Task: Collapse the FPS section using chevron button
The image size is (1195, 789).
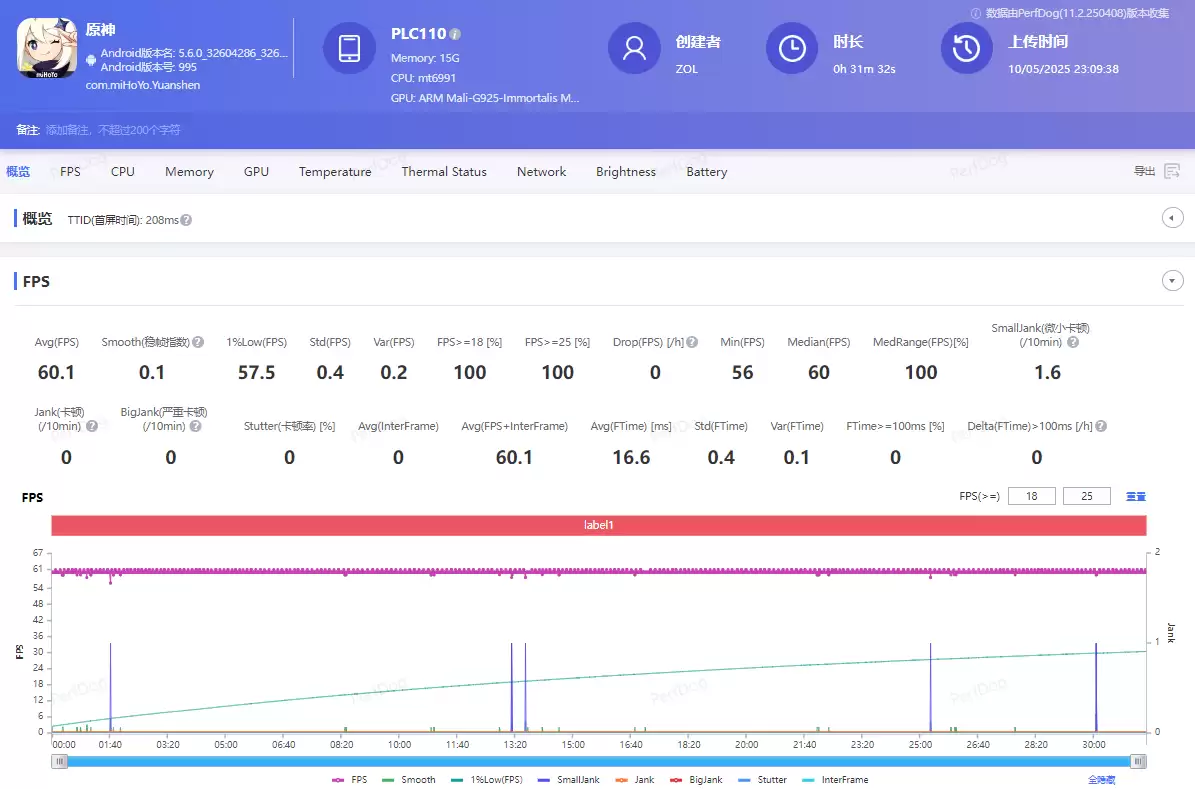Action: (1173, 281)
